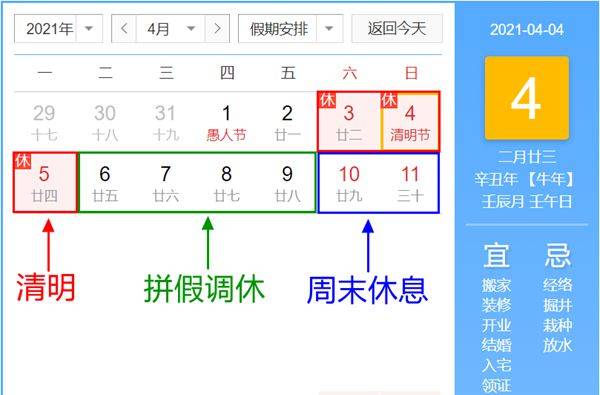Open the 2021年 year dropdown
The image size is (600, 395).
(x=58, y=29)
